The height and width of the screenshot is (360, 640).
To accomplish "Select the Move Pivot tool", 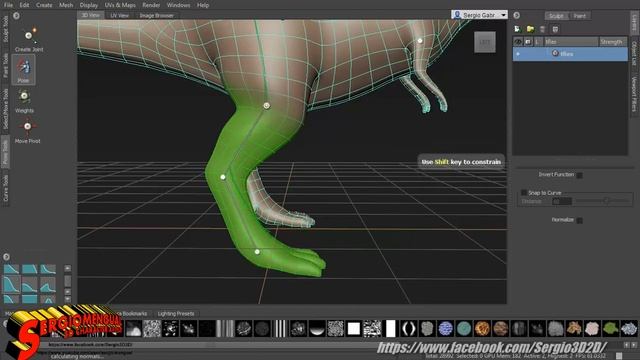I will [x=27, y=131].
